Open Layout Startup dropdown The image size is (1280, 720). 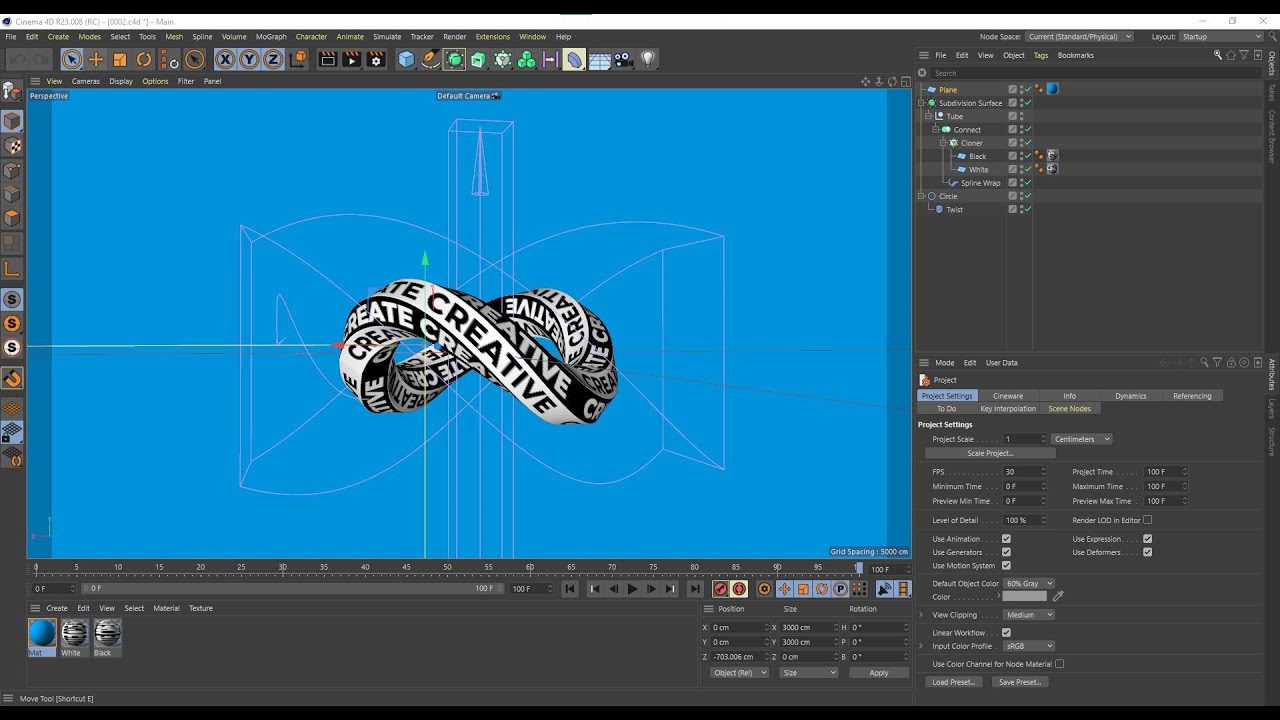[x=1222, y=37]
